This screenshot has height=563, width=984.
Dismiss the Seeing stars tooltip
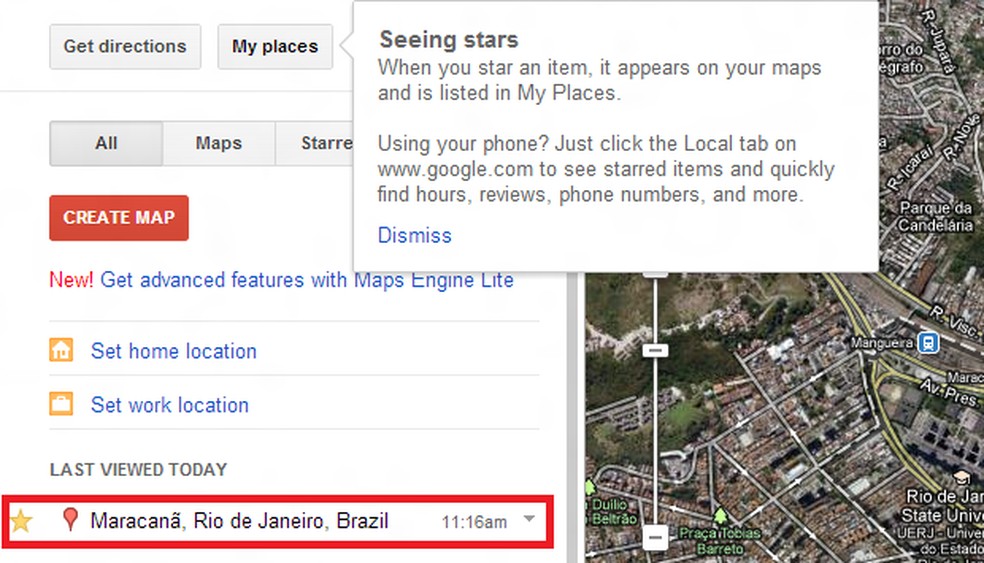click(x=414, y=235)
